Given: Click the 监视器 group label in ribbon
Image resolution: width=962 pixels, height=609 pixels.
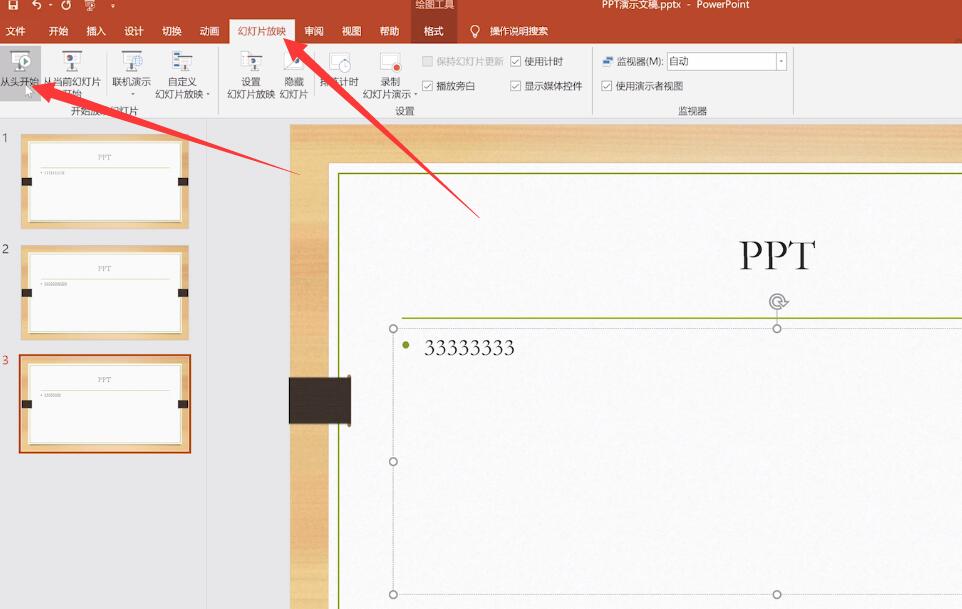Looking at the screenshot, I should 693,111.
